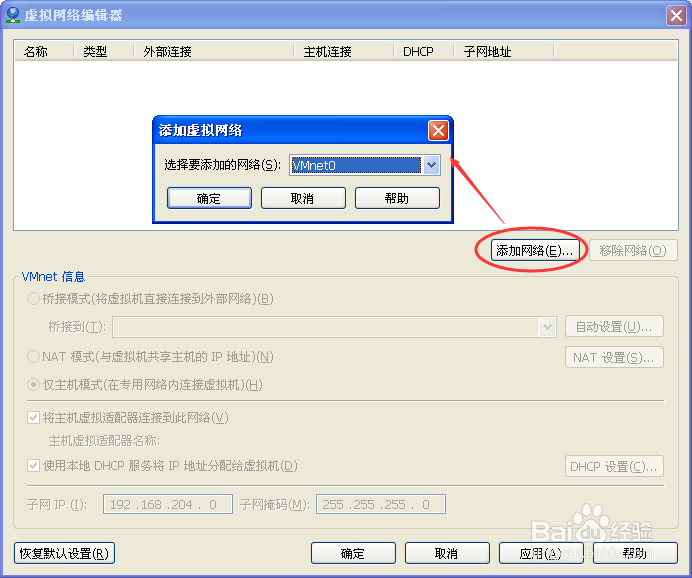The width and height of the screenshot is (692, 578).
Task: Click the 应用(A) button
Action: click(541, 553)
